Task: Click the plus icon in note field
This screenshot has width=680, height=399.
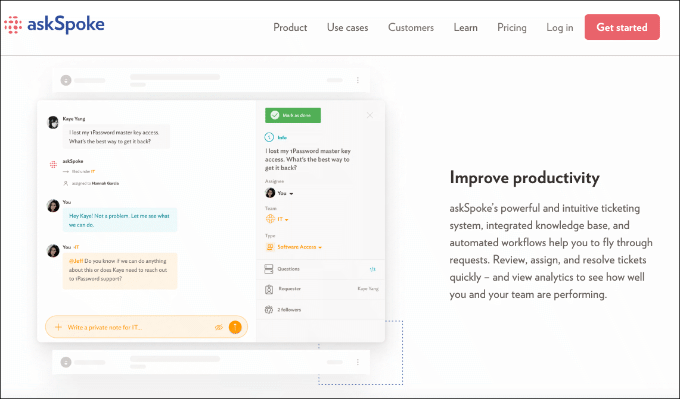Action: pyautogui.click(x=58, y=327)
